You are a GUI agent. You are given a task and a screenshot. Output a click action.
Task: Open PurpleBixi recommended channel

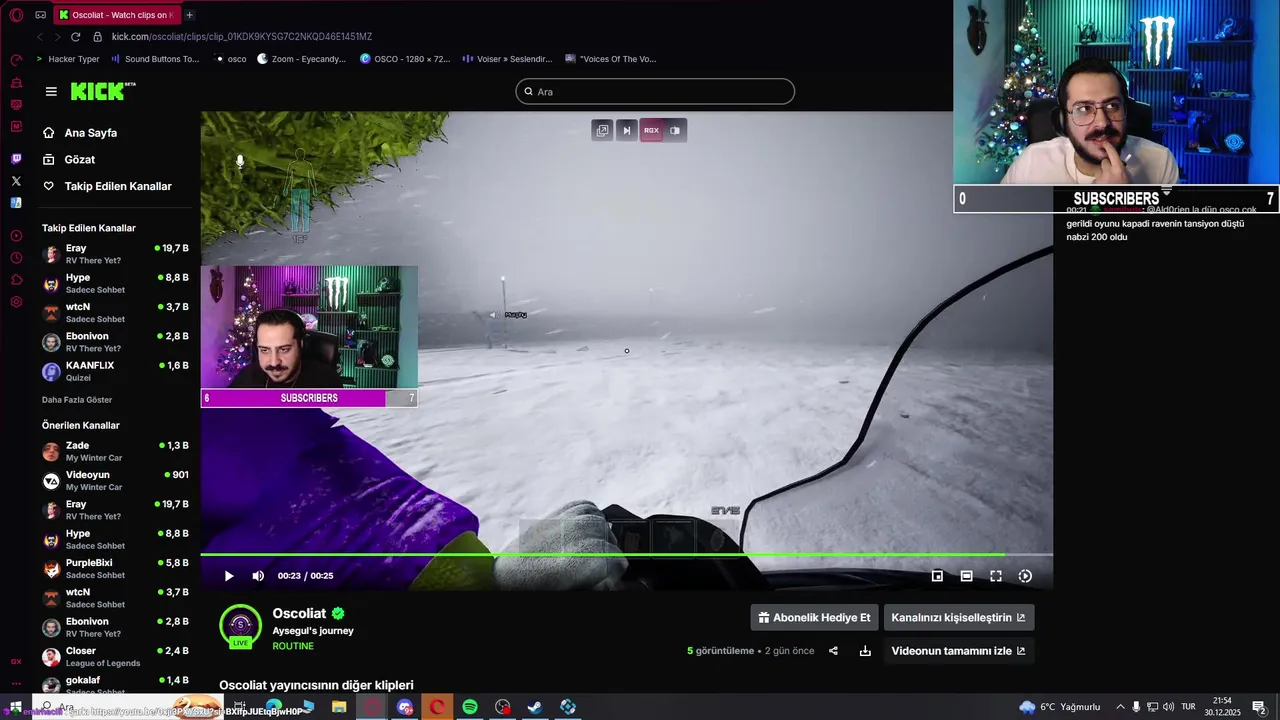[116, 569]
